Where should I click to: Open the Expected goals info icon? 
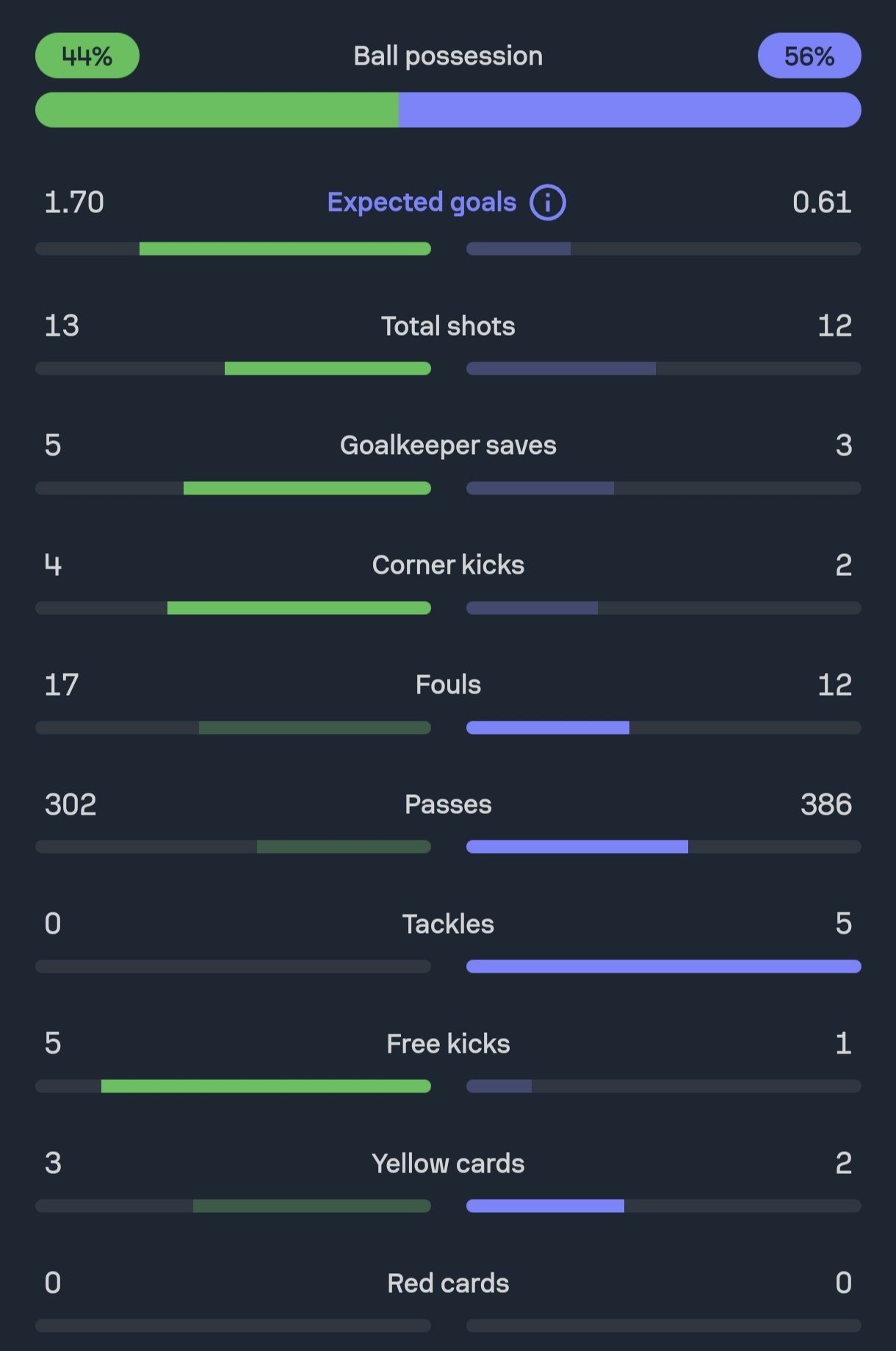(548, 202)
